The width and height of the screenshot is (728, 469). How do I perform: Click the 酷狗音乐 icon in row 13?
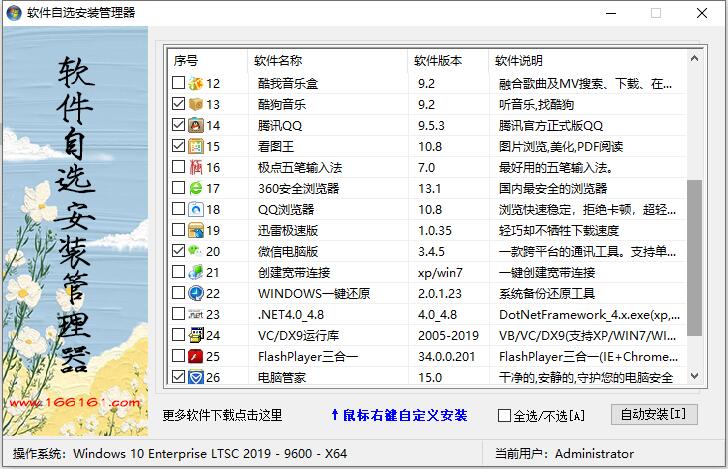[195, 104]
